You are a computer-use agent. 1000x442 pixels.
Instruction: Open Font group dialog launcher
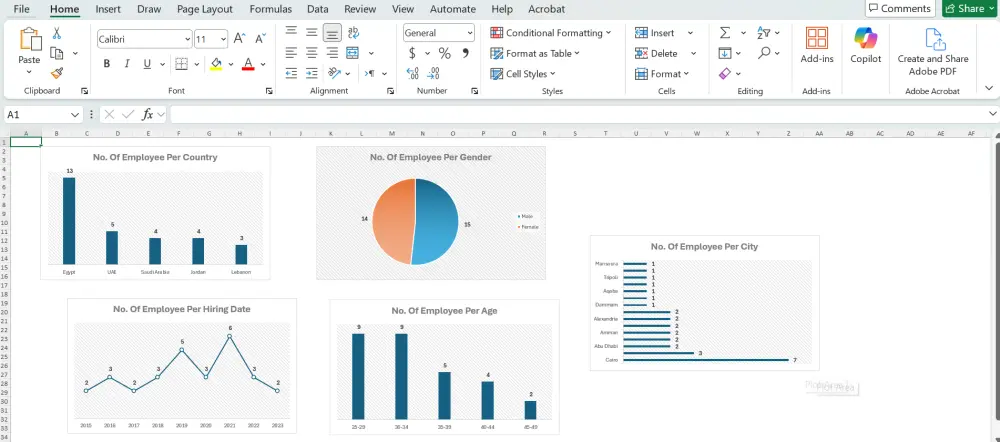click(268, 91)
